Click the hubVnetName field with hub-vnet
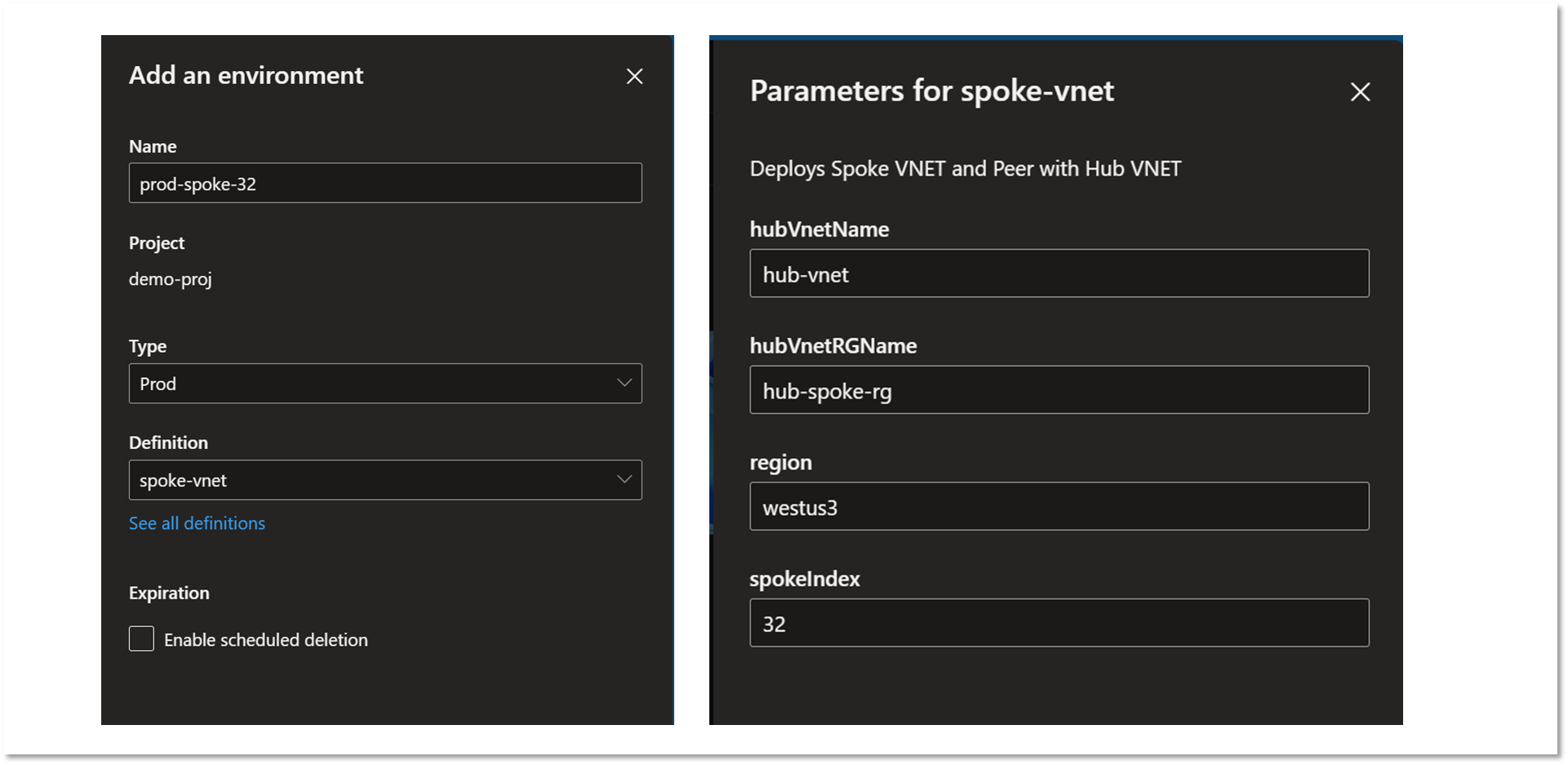This screenshot has height=765, width=1568. [x=1059, y=274]
